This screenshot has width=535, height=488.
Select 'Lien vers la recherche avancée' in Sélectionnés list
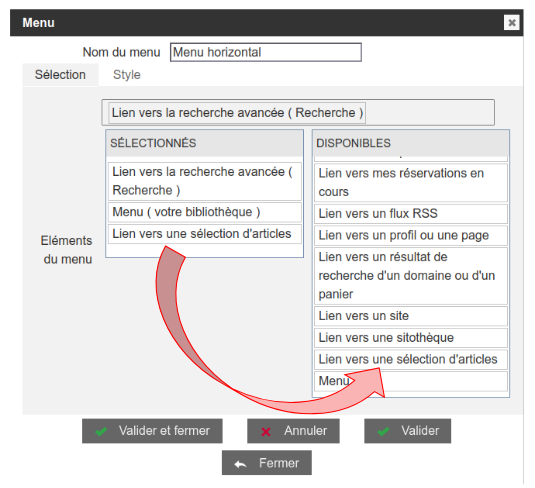[x=205, y=181]
